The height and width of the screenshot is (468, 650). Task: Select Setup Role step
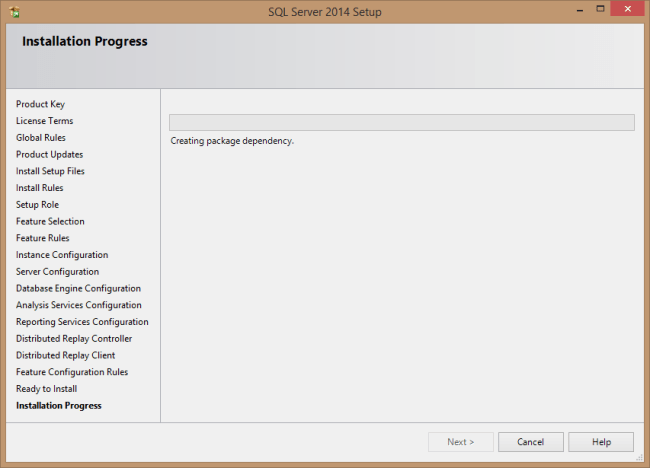point(37,205)
